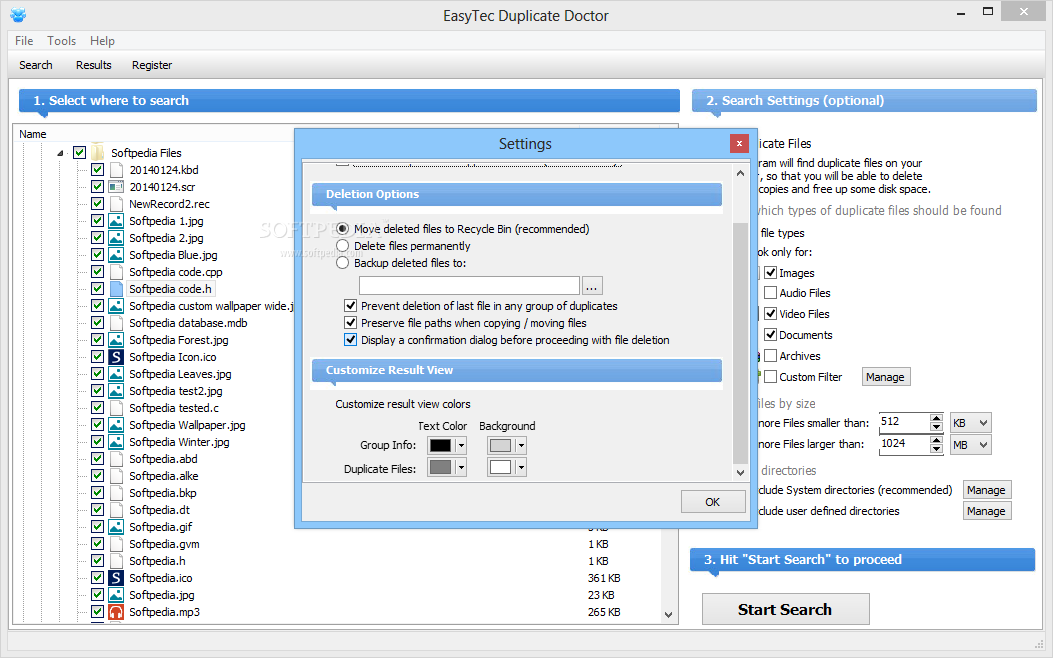1053x658 pixels.
Task: Click the Softpedia Forest.jpg image icon
Action: [116, 340]
